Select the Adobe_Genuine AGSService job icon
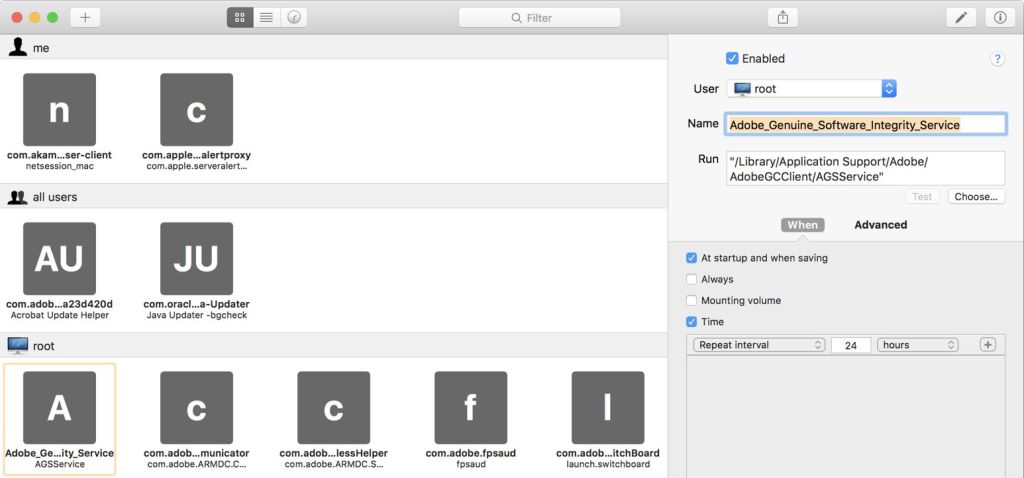This screenshot has height=478, width=1024. click(59, 409)
